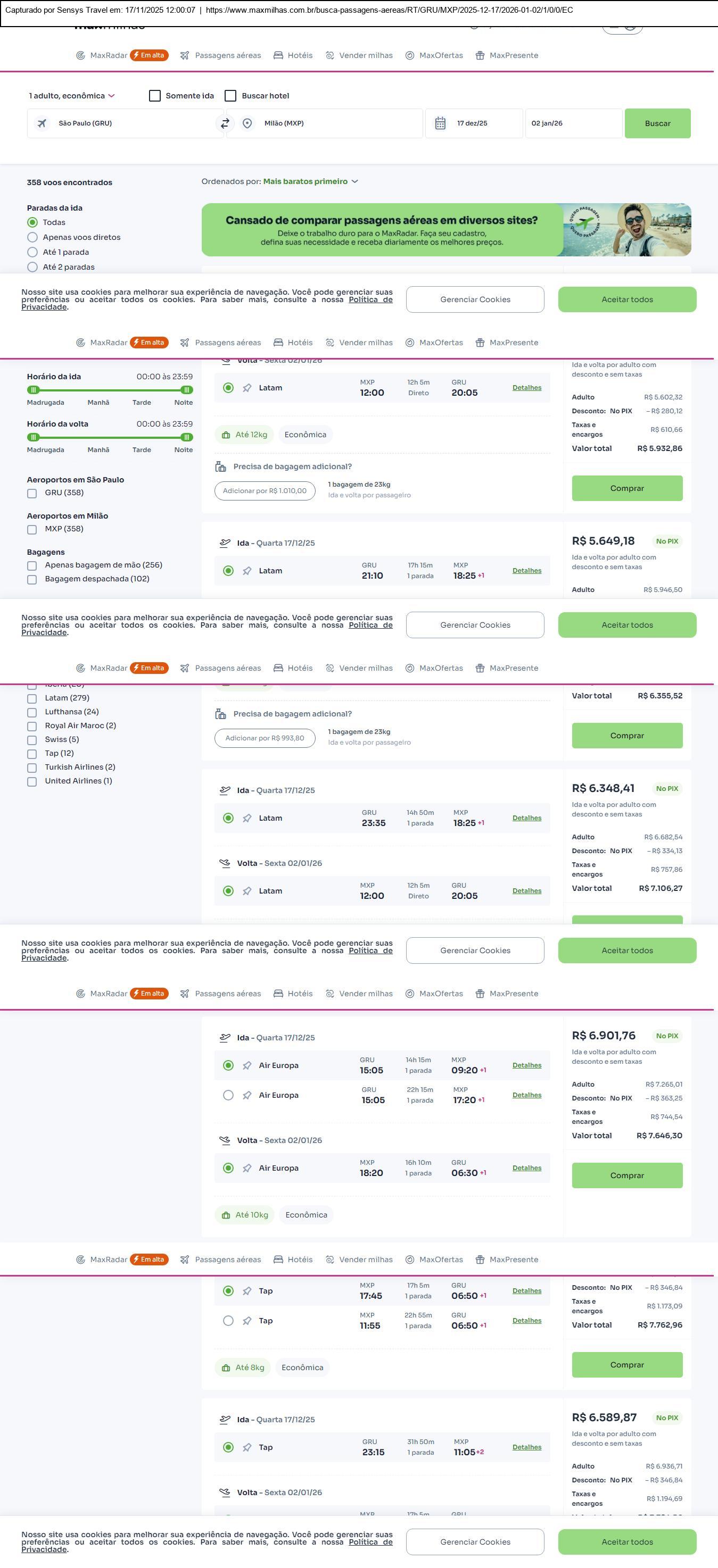Click the airplane icon in São Paulo field
This screenshot has height=1568, width=718.
click(42, 123)
